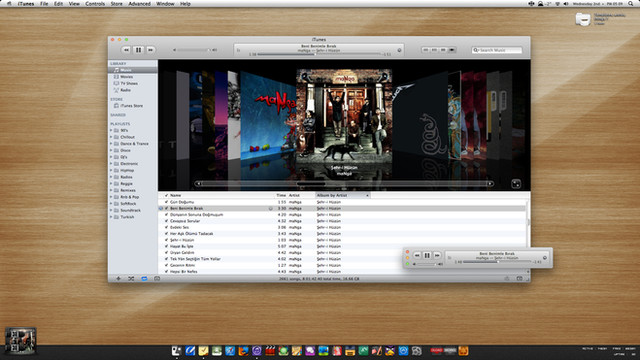Image resolution: width=640 pixels, height=360 pixels.
Task: Expand the Chillout playlist folder
Action: pyautogui.click(x=111, y=137)
